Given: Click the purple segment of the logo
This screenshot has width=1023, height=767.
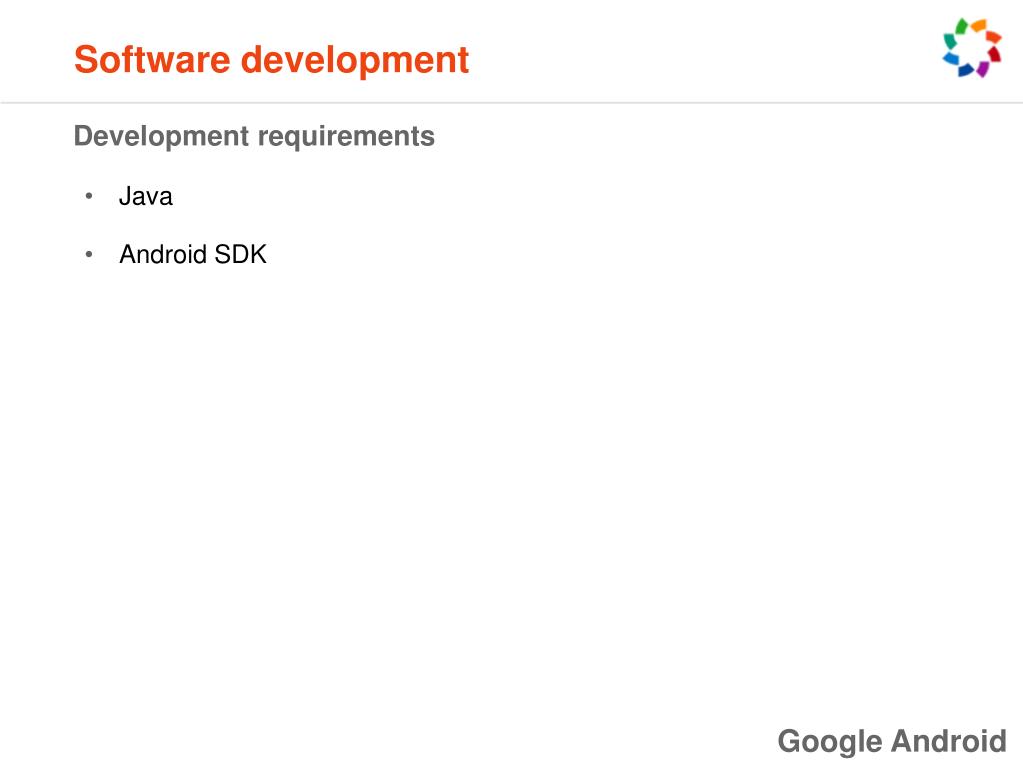Looking at the screenshot, I should point(983,69).
